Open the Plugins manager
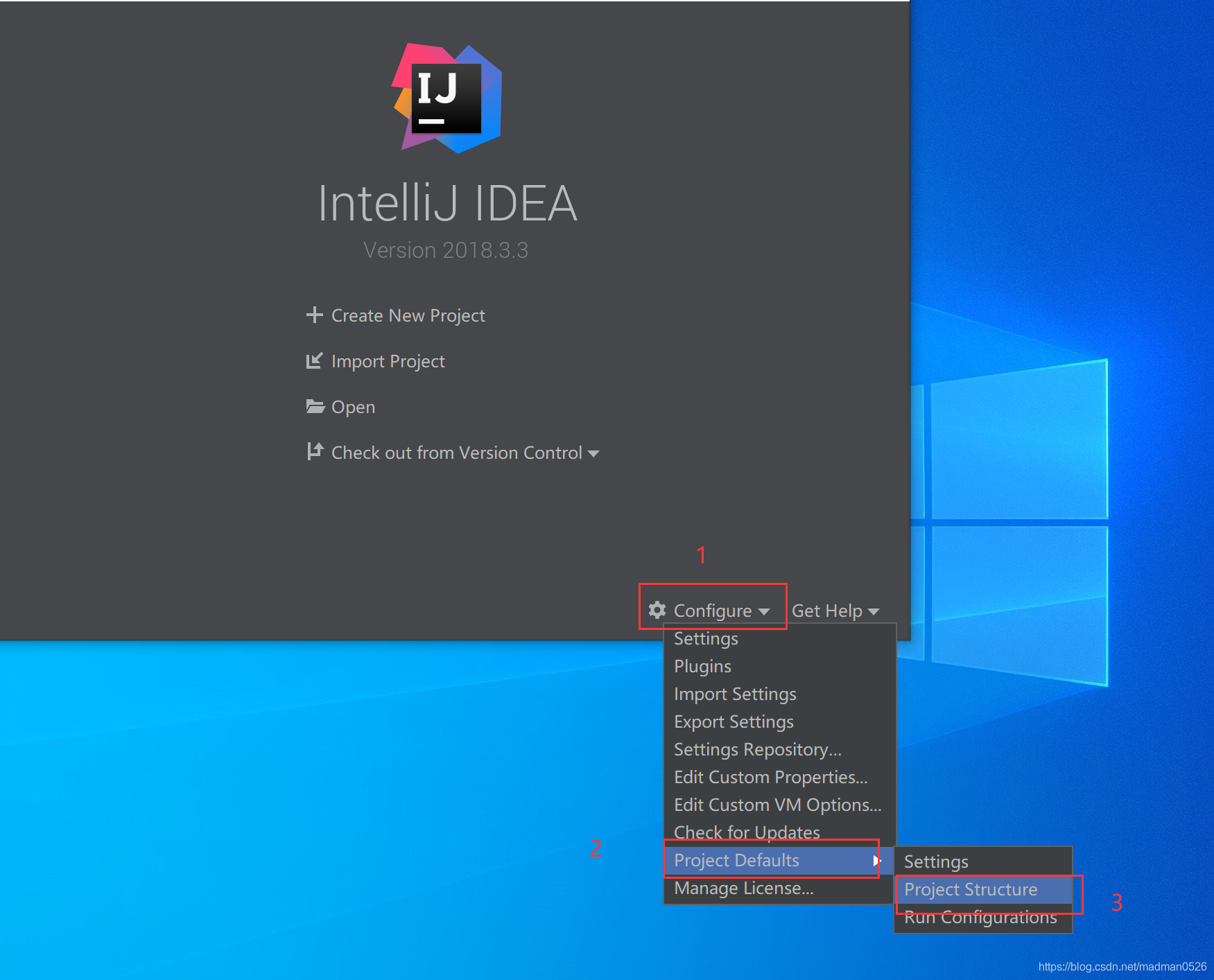The height and width of the screenshot is (980, 1214). click(x=702, y=666)
